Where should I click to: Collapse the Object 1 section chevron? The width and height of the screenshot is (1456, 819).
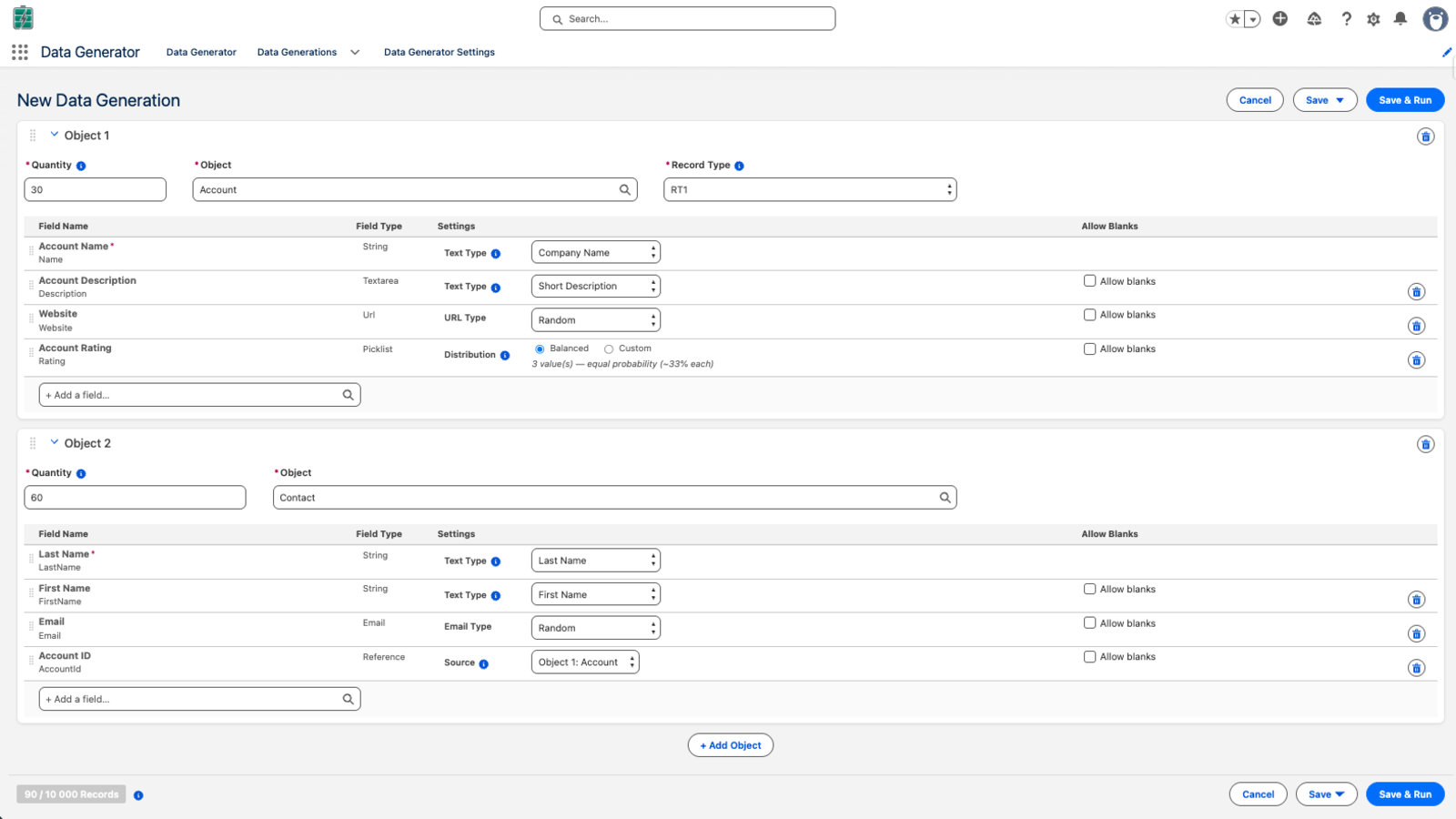click(55, 135)
